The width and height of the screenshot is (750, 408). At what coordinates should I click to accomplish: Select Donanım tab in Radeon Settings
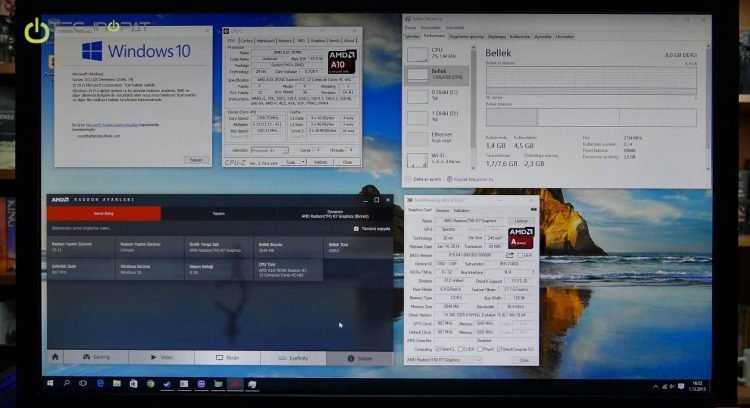tap(335, 213)
